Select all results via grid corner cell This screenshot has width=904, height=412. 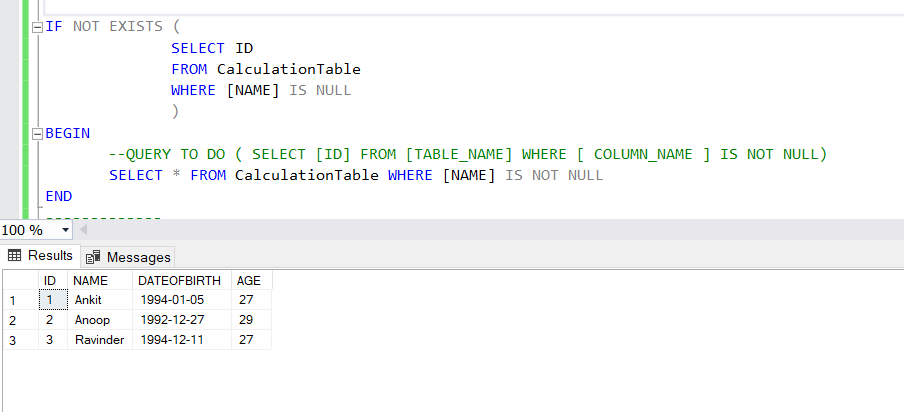(x=19, y=281)
